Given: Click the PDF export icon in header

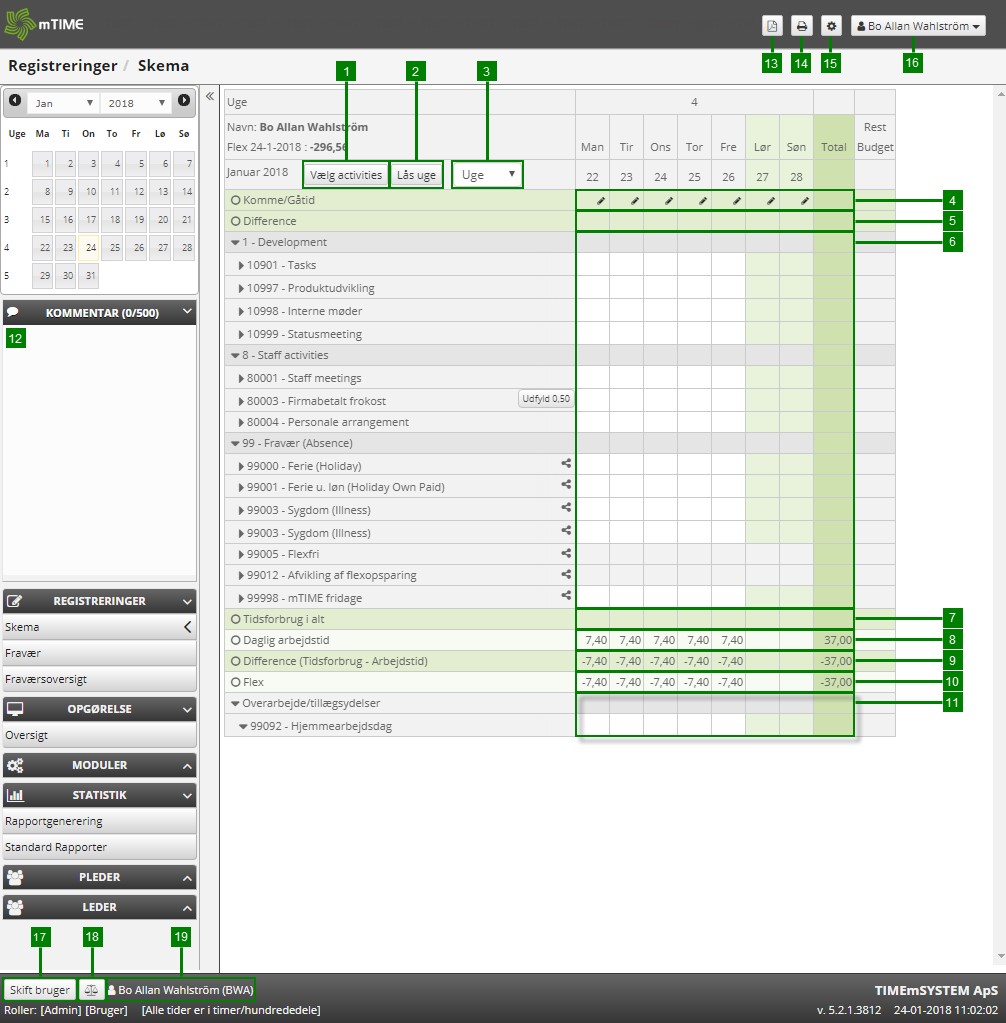Looking at the screenshot, I should click(771, 27).
